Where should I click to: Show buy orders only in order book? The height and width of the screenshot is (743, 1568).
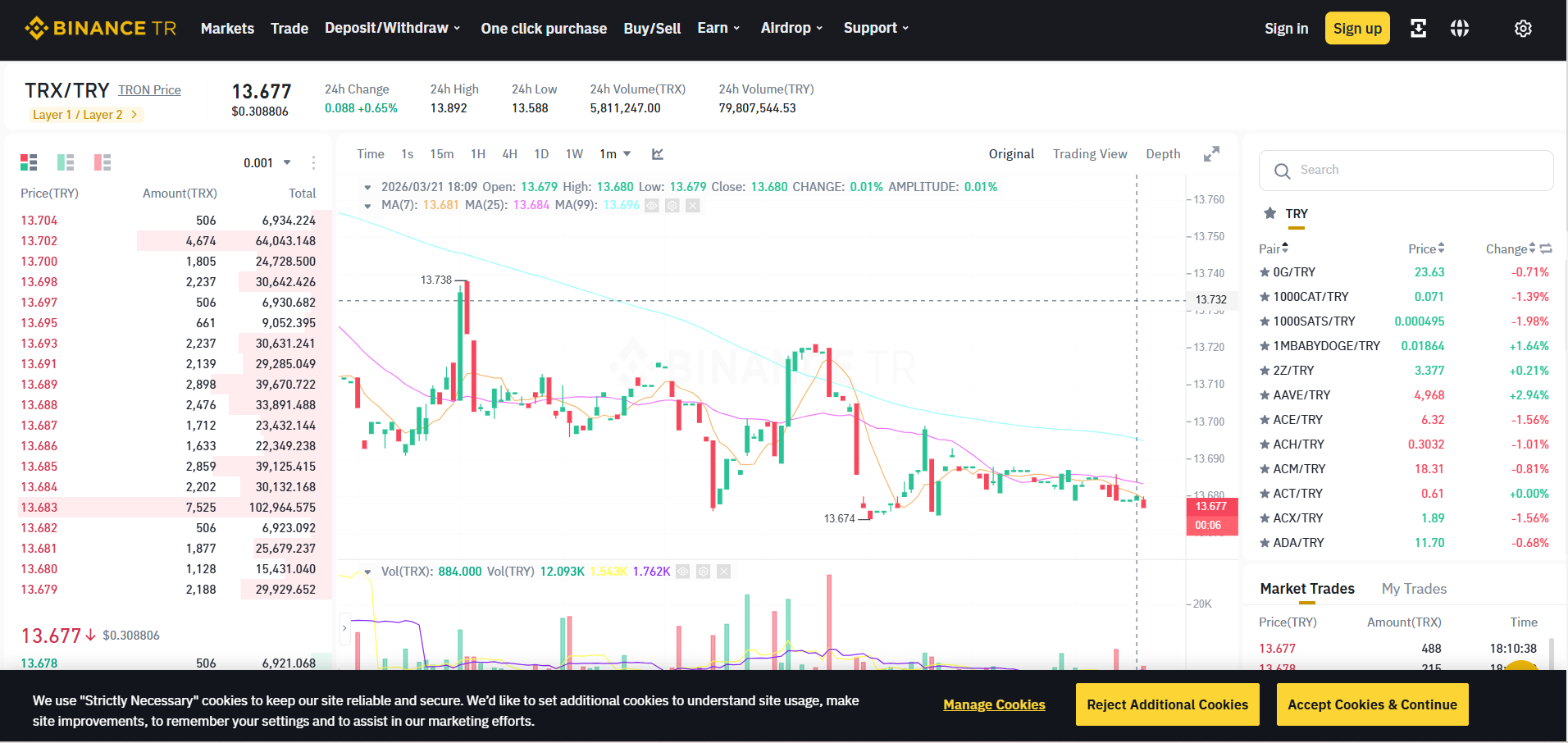(66, 162)
